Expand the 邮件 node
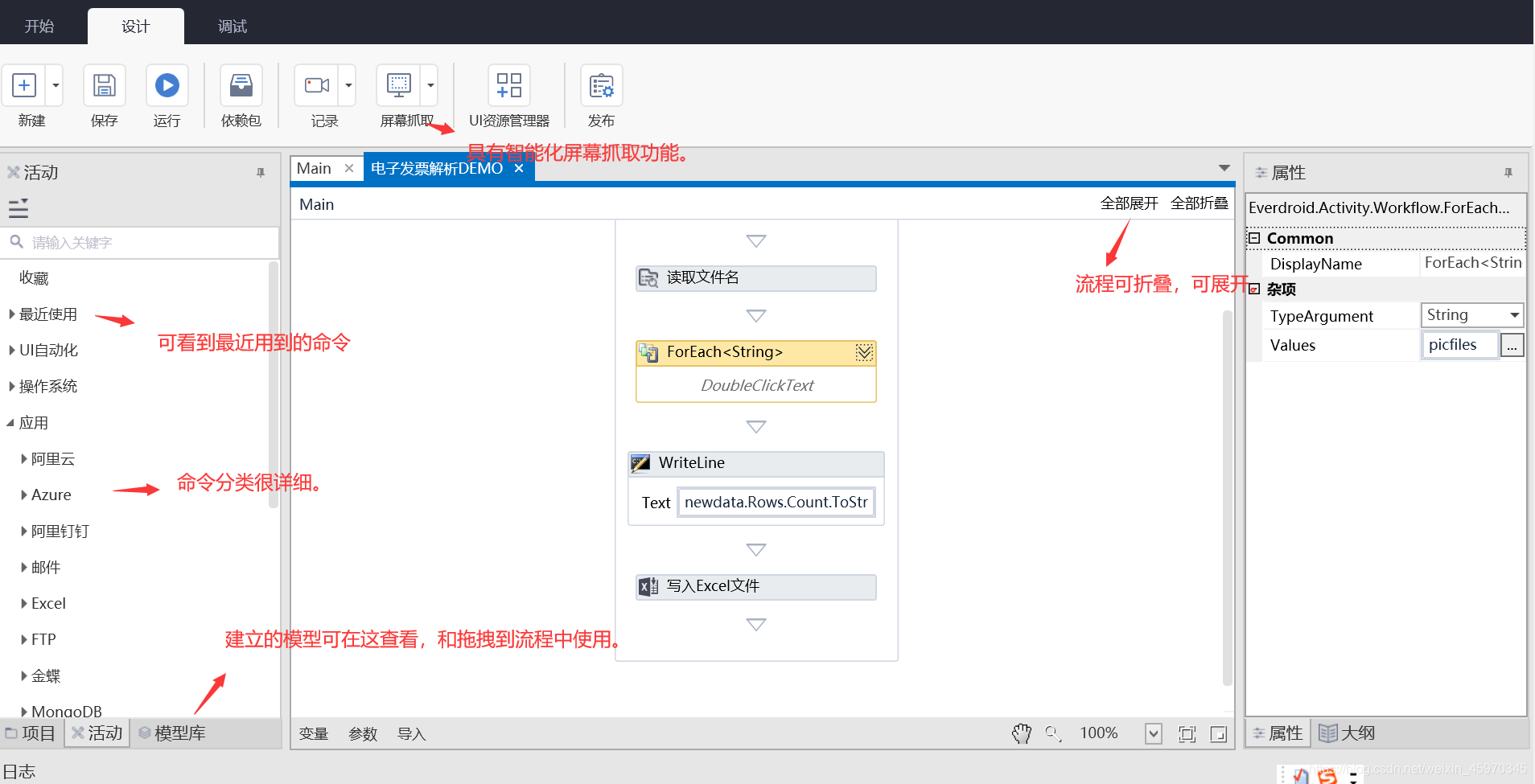This screenshot has width=1535, height=784. pyautogui.click(x=24, y=567)
